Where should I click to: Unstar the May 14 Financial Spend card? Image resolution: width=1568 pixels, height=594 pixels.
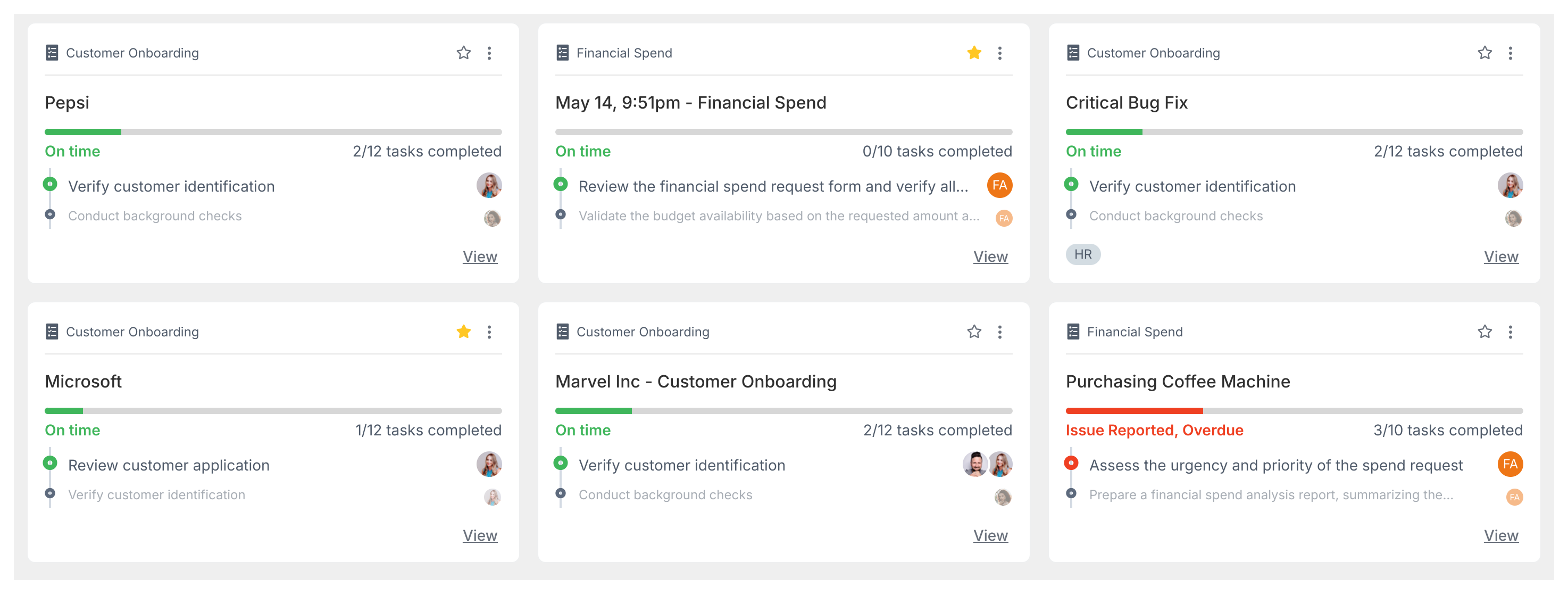click(974, 53)
